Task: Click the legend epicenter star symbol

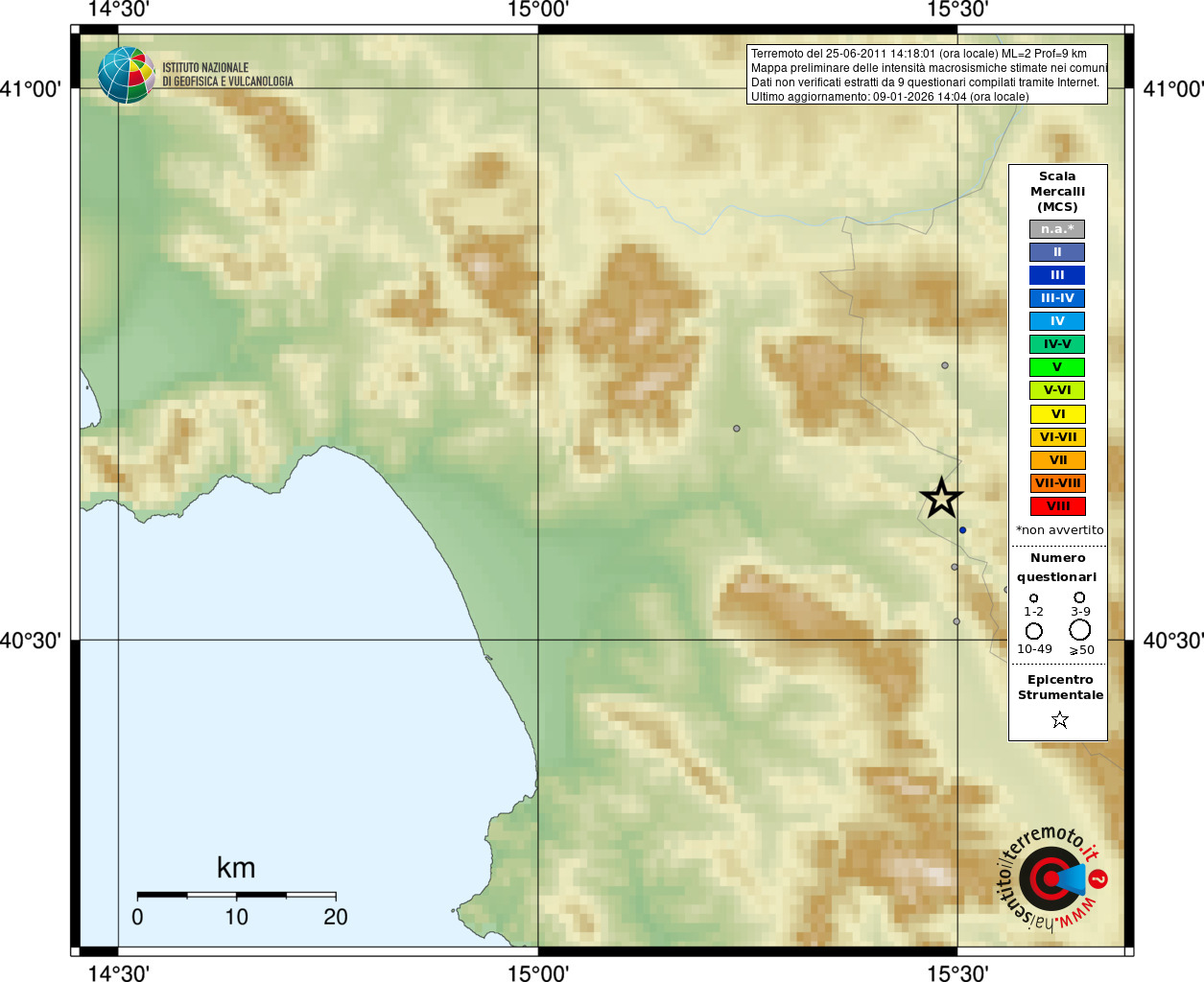Action: click(x=1060, y=719)
